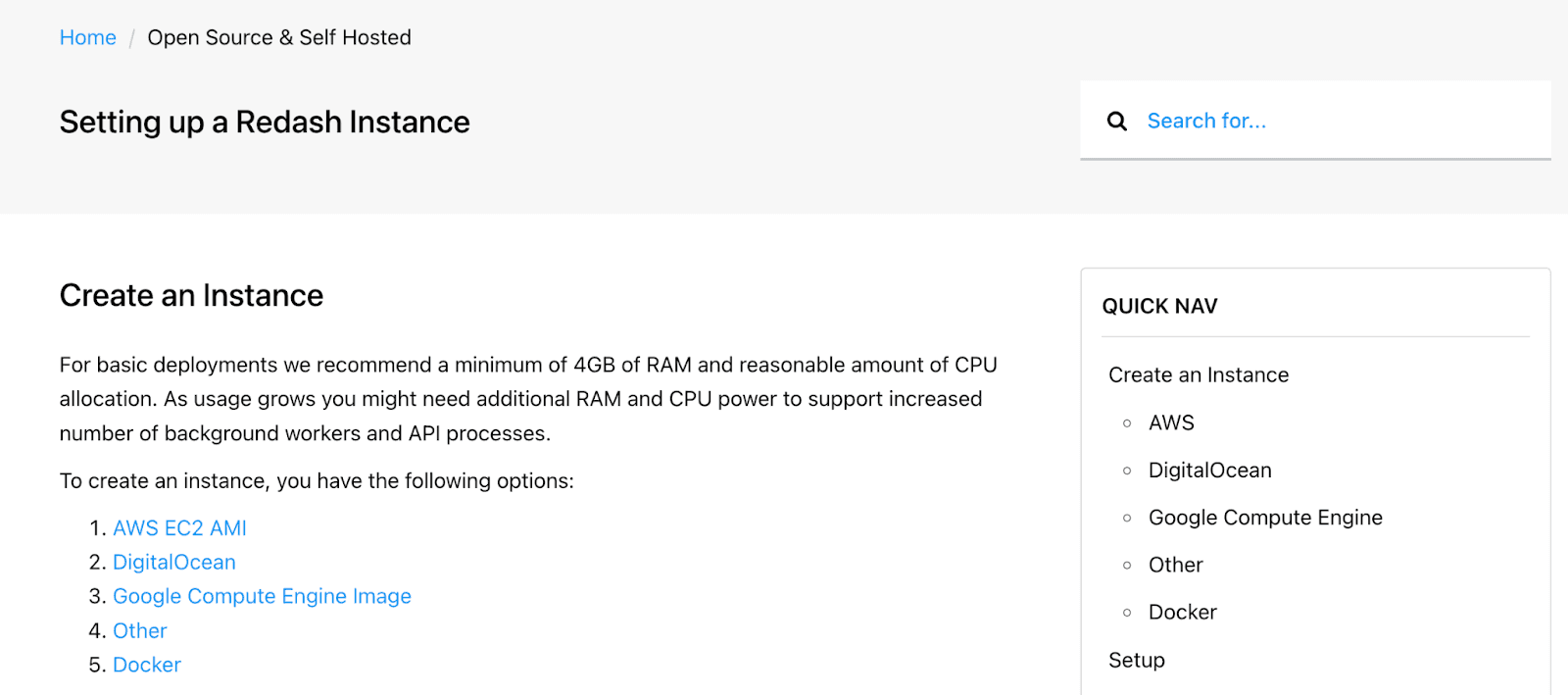Click the breadcrumb slash separator
Screen dimensions: 1568x695
pyautogui.click(x=131, y=38)
